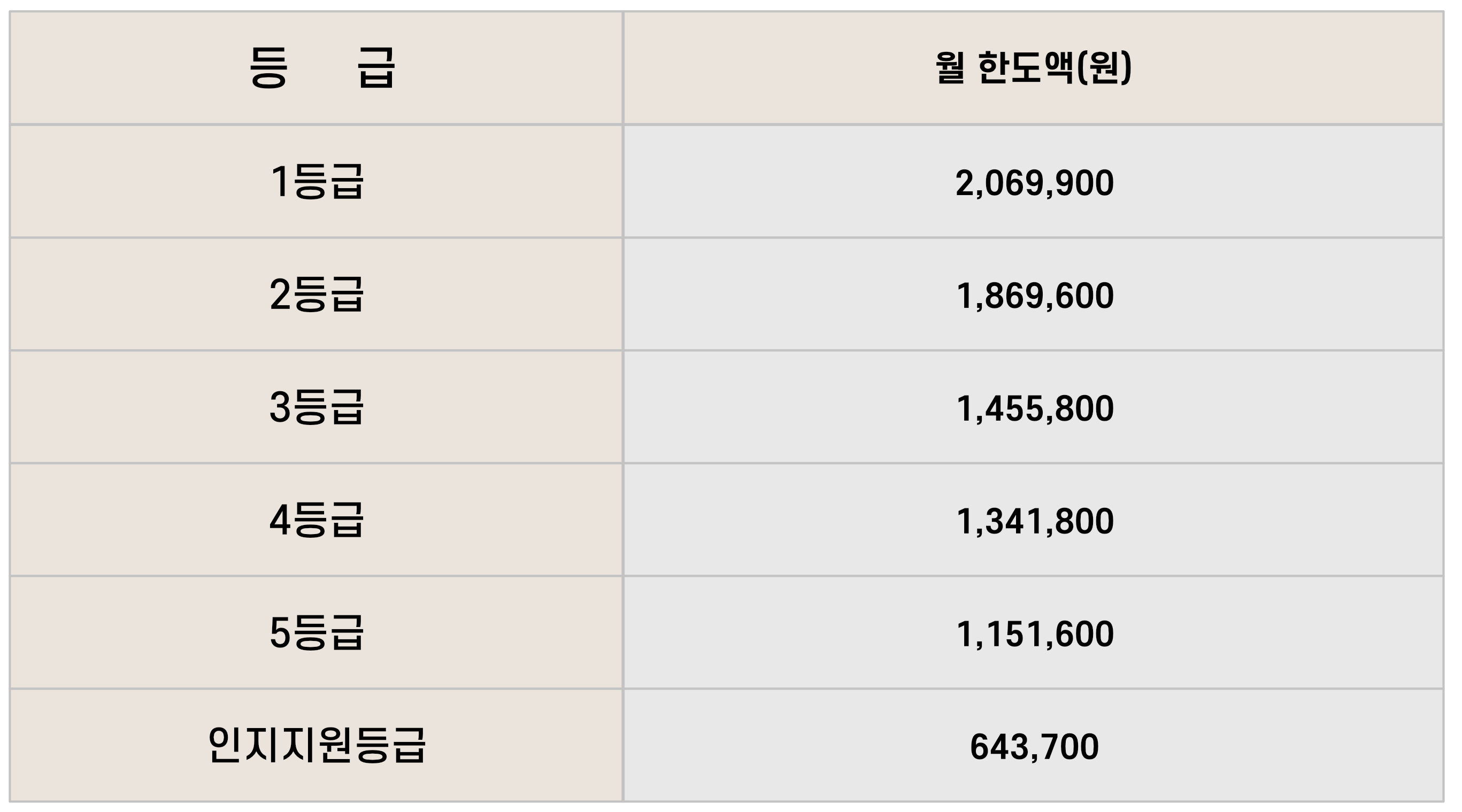
Task: Click '등급' after '인지지원' in last row
Action: (x=389, y=745)
